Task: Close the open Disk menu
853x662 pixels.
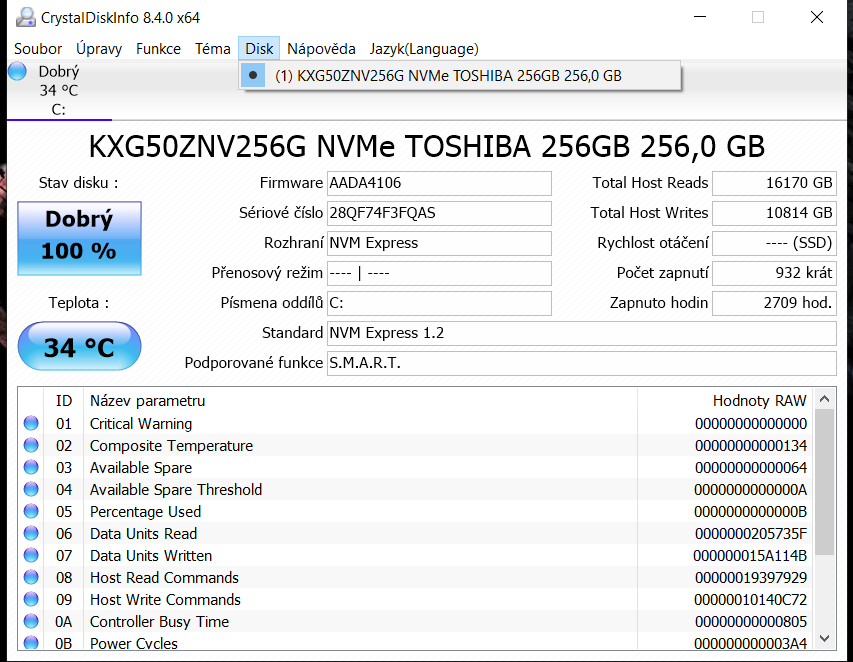Action: coord(259,49)
